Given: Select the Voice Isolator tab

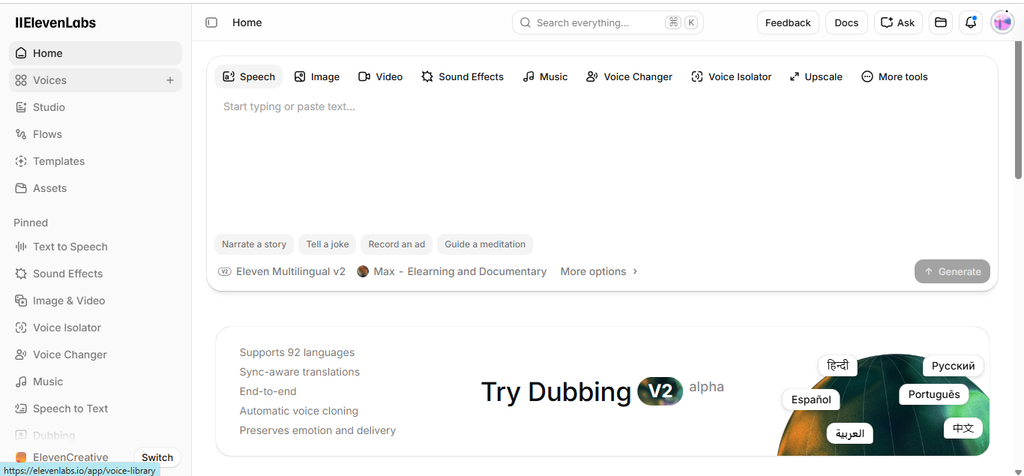Looking at the screenshot, I should point(731,77).
